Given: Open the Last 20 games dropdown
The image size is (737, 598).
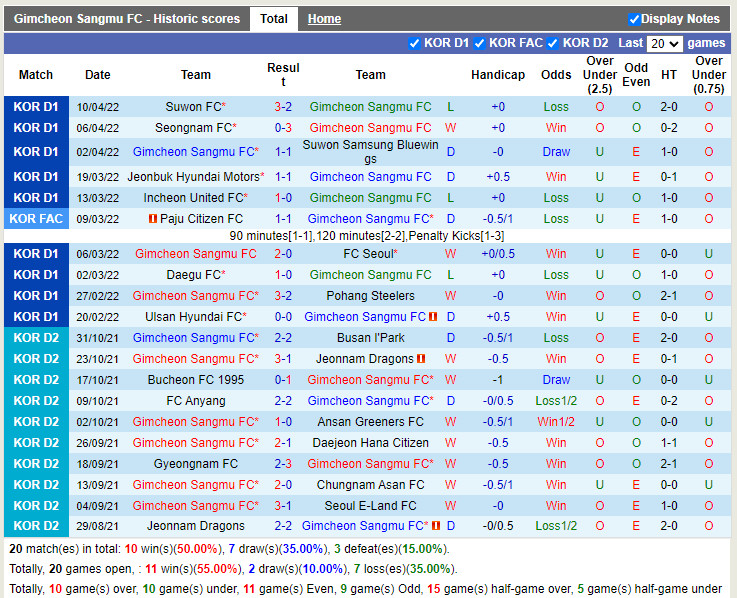Looking at the screenshot, I should point(665,44).
